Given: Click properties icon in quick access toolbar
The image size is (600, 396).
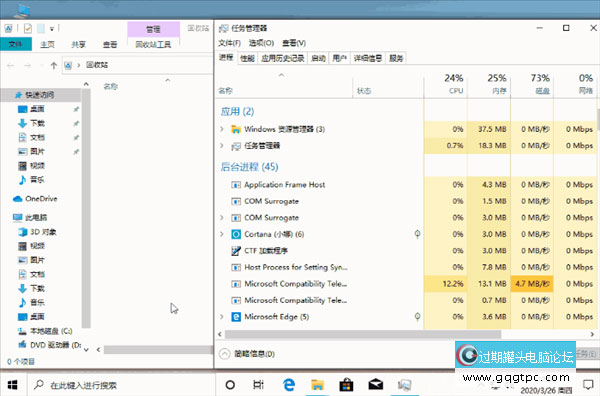Looking at the screenshot, I should (28, 28).
